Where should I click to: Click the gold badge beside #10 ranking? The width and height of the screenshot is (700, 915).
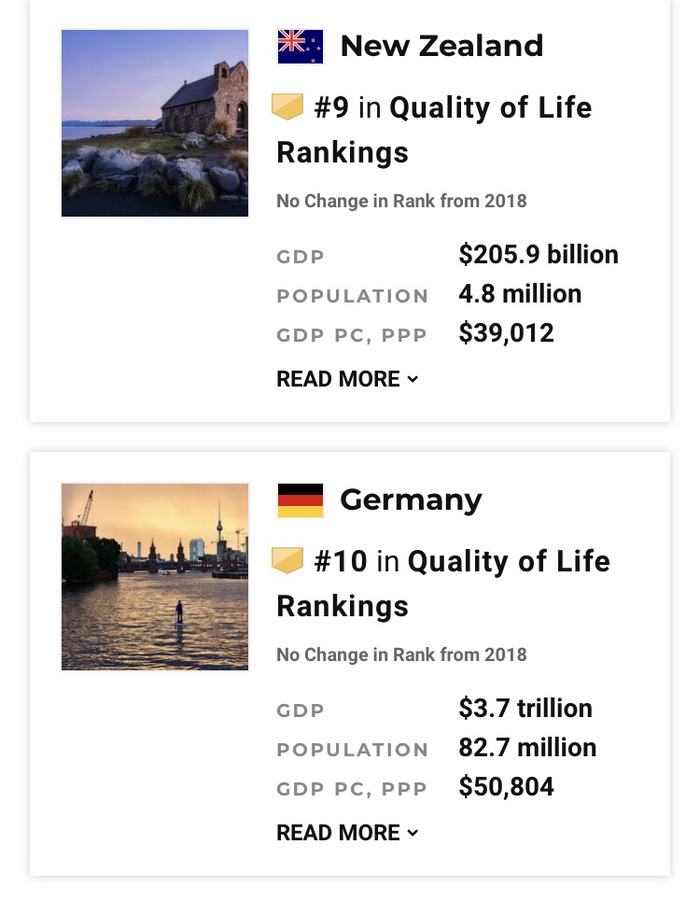(x=288, y=561)
